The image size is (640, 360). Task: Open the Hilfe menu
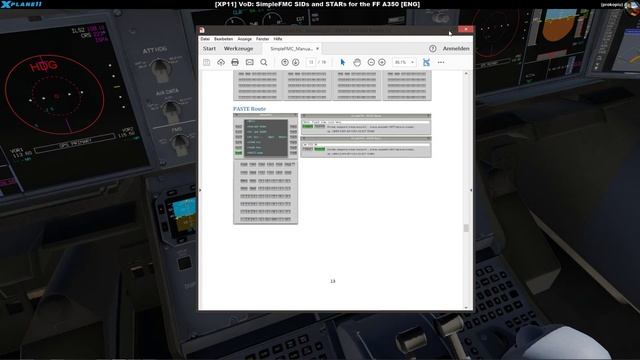[278, 39]
